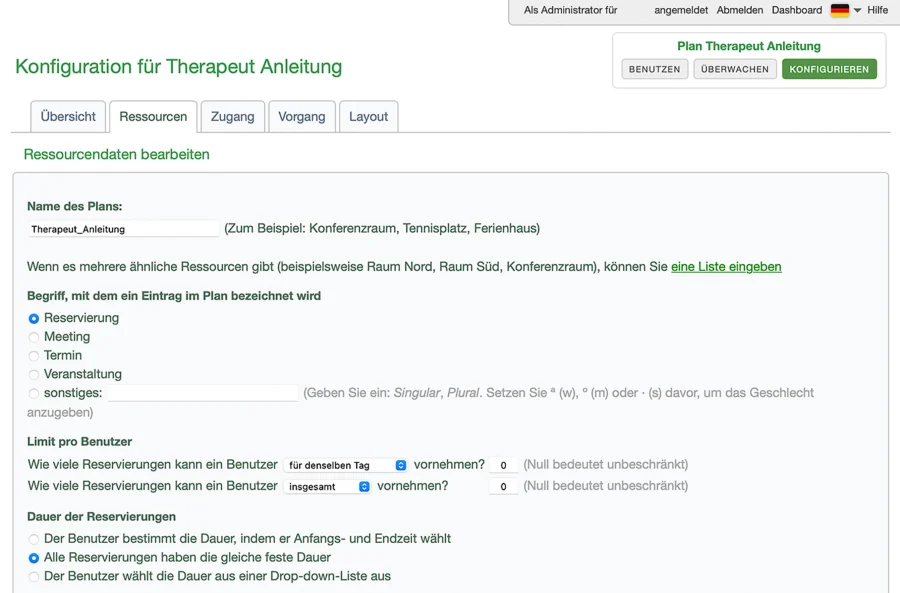Viewport: 900px width, 593px height.
Task: Click the German flag language icon
Action: pos(839,10)
